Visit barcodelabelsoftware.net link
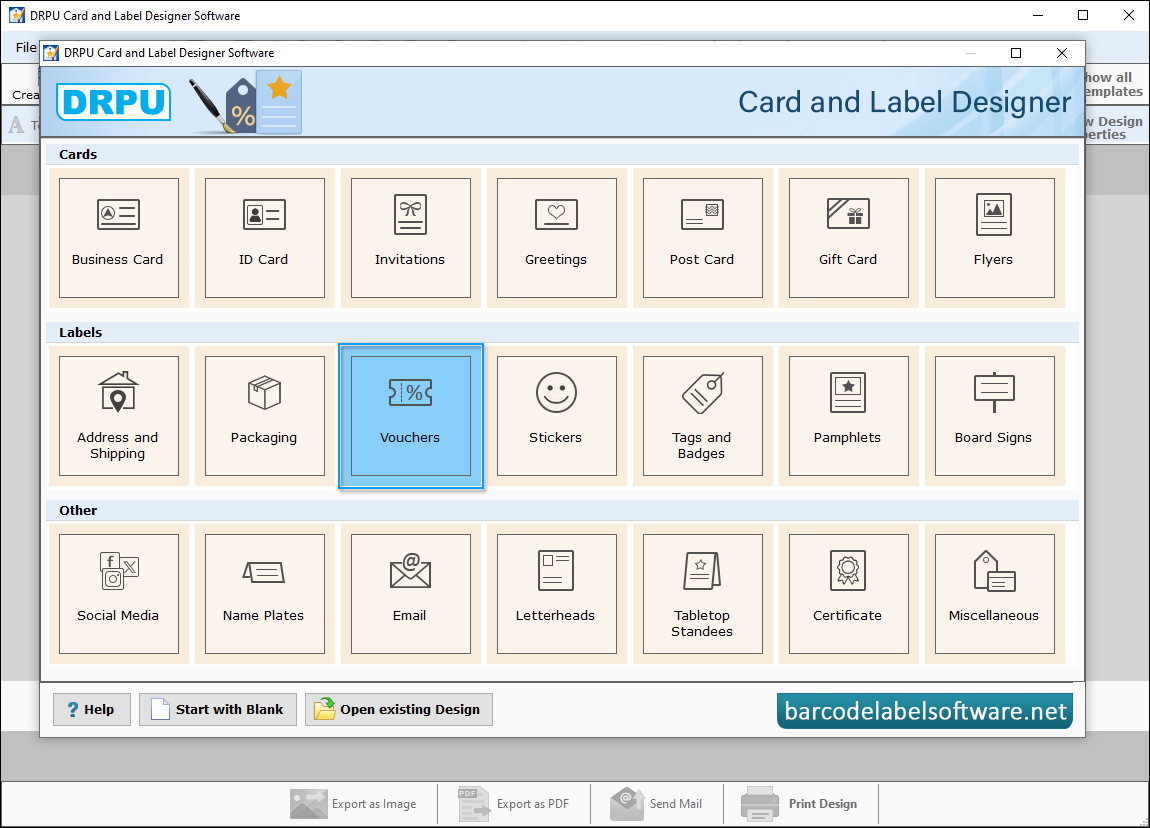This screenshot has width=1150, height=828. 925,711
